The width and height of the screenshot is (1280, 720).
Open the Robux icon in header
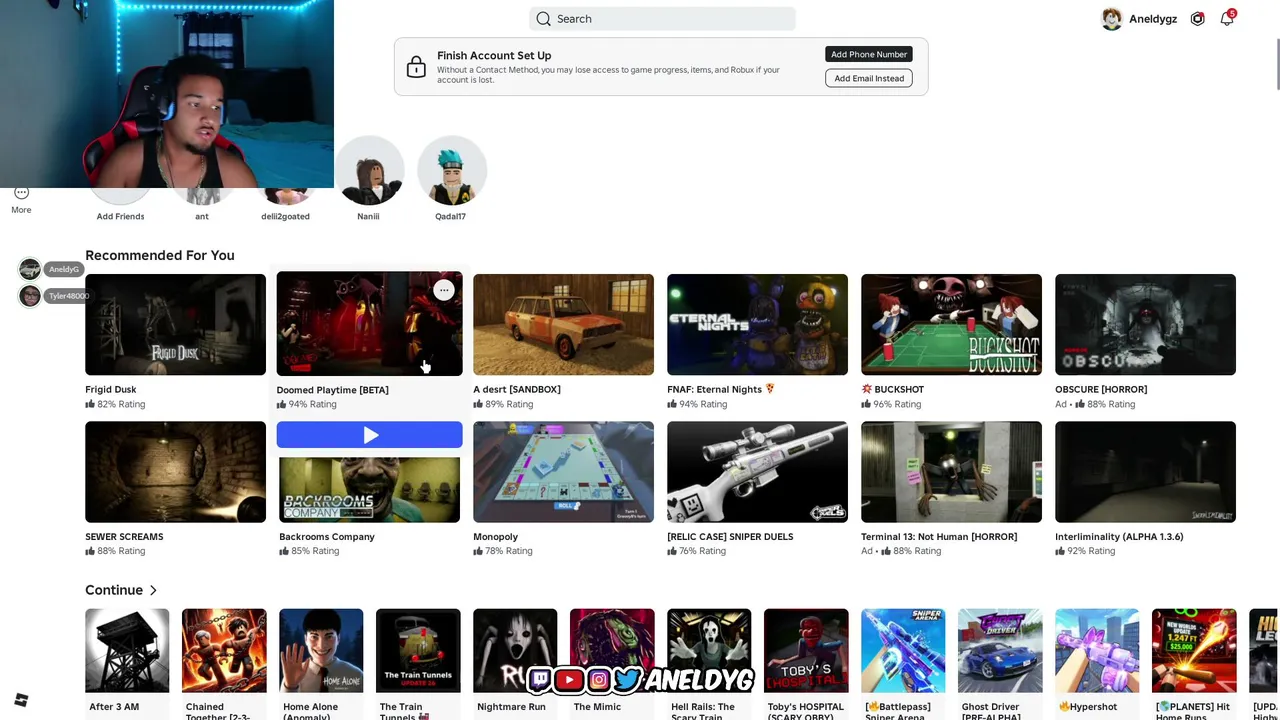pyautogui.click(x=1197, y=19)
